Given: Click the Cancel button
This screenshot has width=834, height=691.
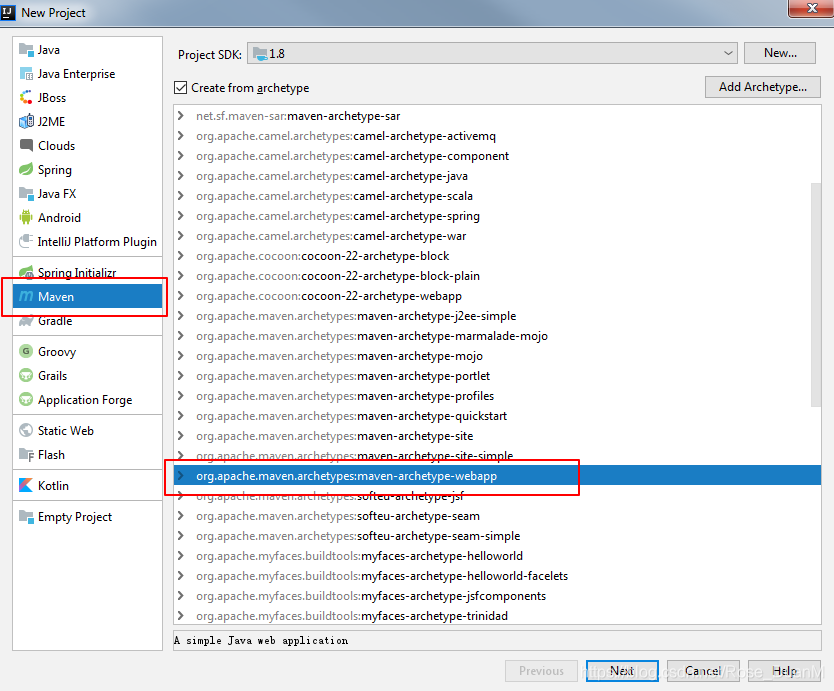Looking at the screenshot, I should pyautogui.click(x=703, y=671).
